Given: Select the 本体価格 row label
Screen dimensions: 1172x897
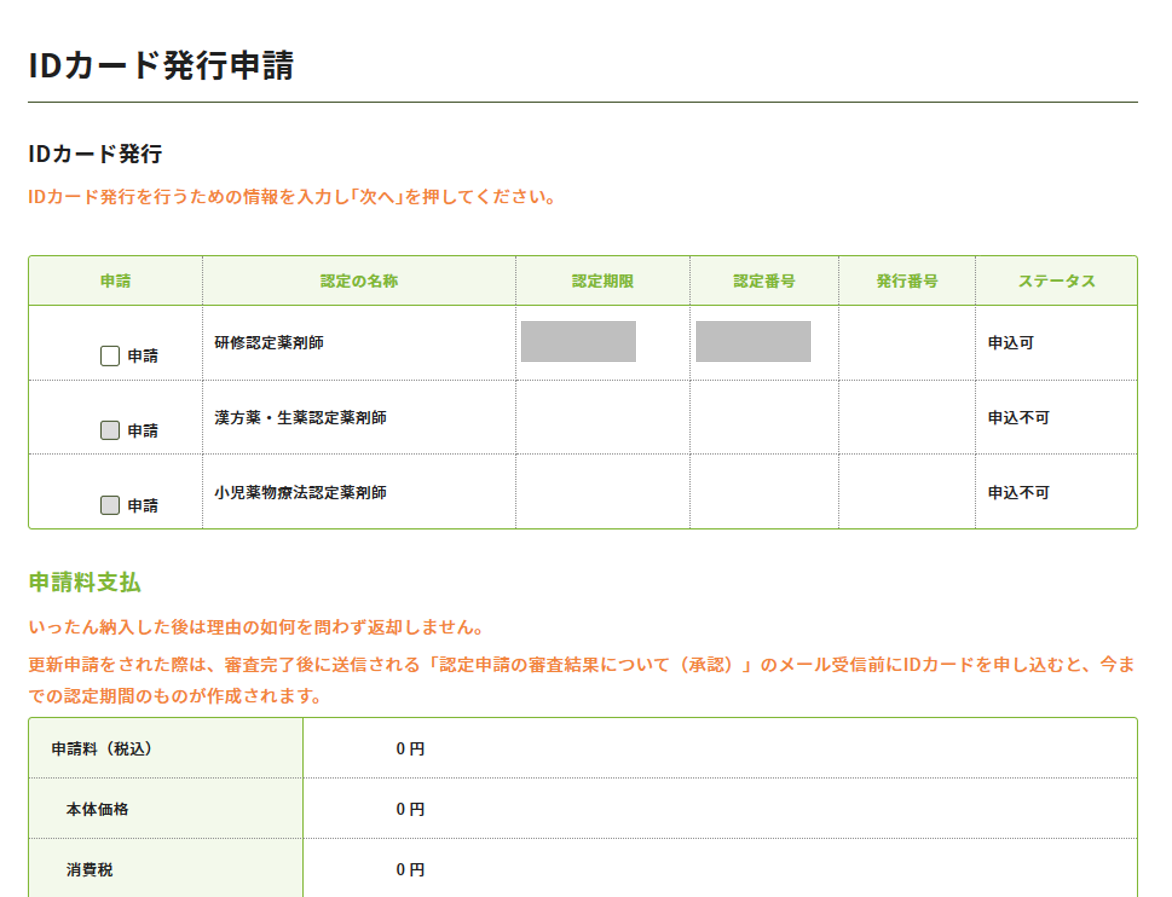Looking at the screenshot, I should pyautogui.click(x=97, y=809).
